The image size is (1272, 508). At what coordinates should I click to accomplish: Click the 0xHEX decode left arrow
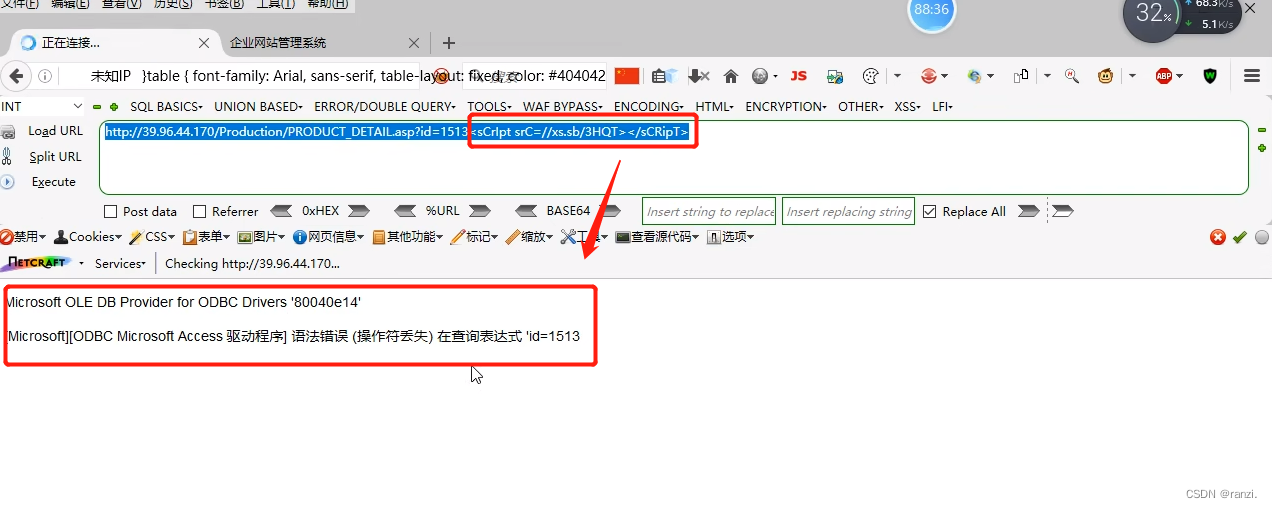pyautogui.click(x=282, y=211)
